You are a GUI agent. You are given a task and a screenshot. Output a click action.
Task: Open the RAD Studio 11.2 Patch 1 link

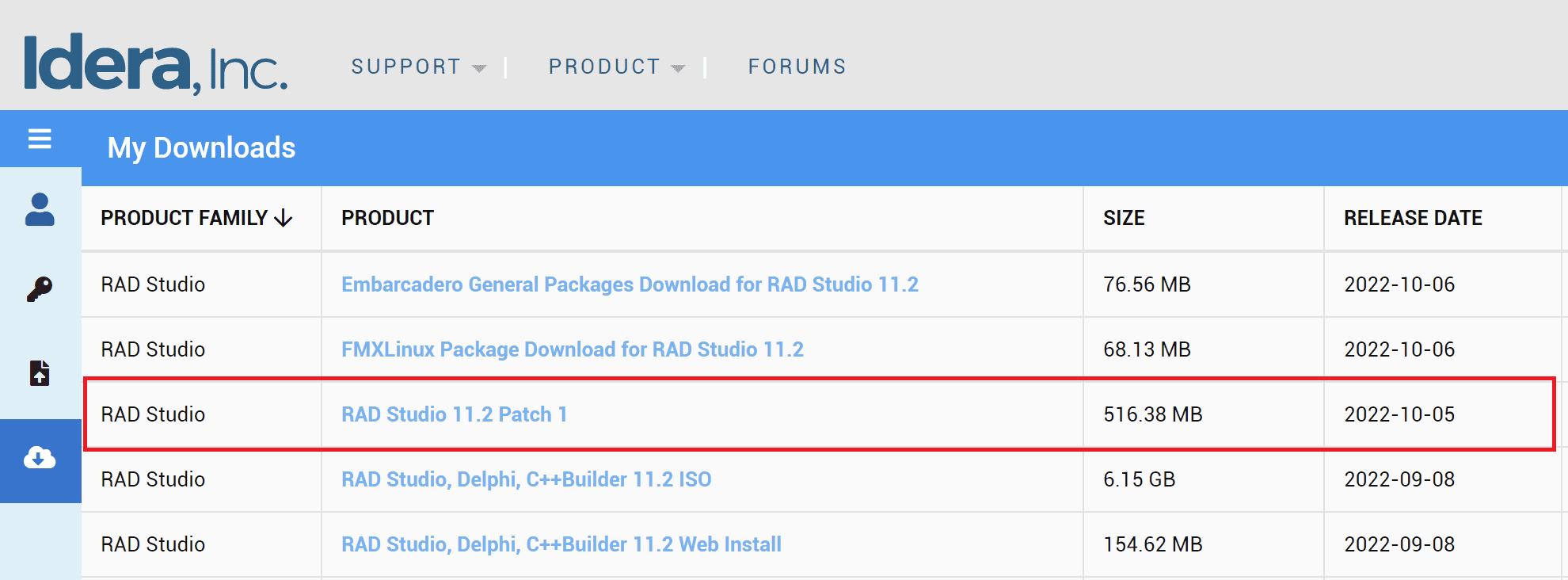tap(454, 414)
